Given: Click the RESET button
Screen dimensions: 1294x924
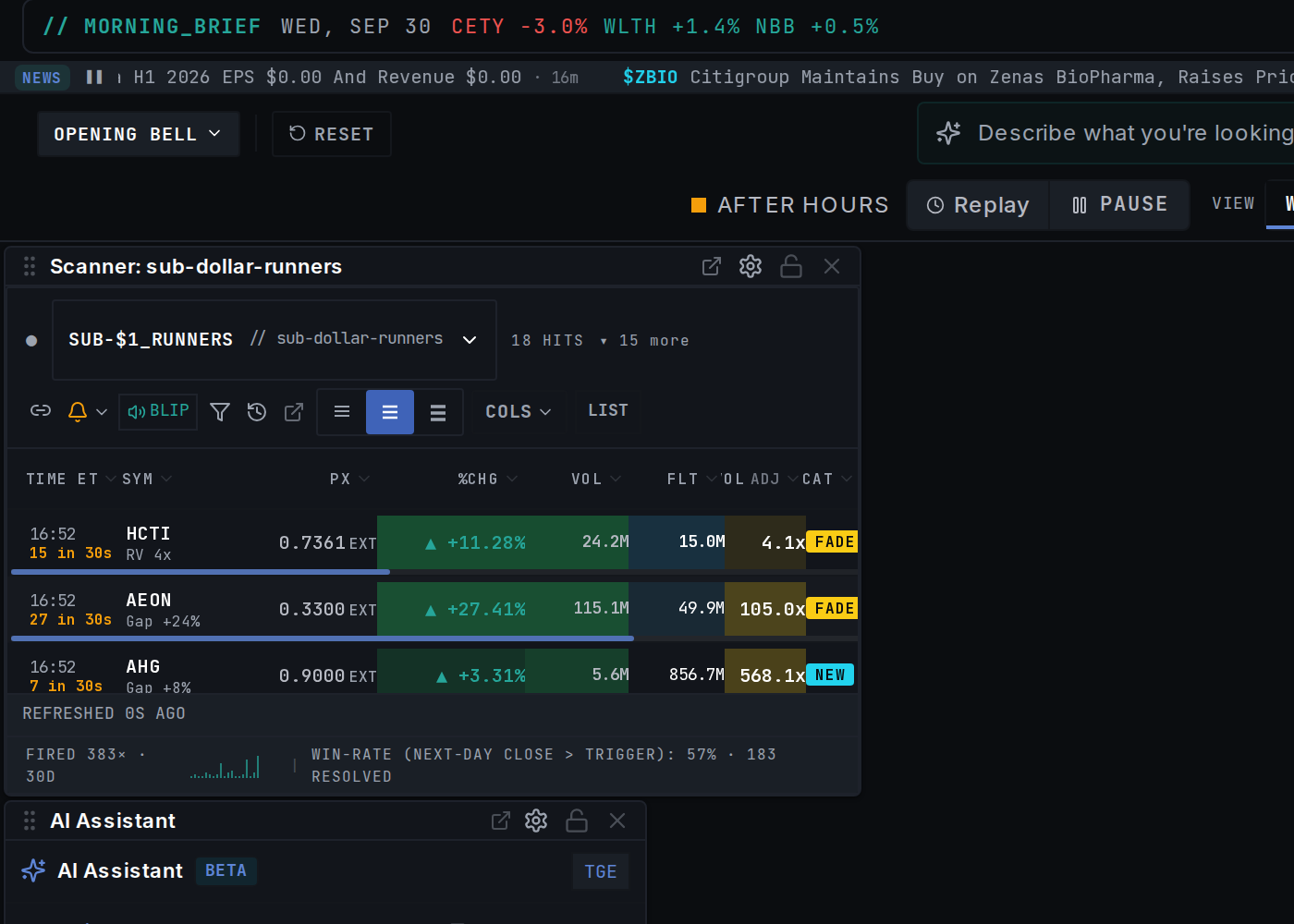Looking at the screenshot, I should [332, 134].
